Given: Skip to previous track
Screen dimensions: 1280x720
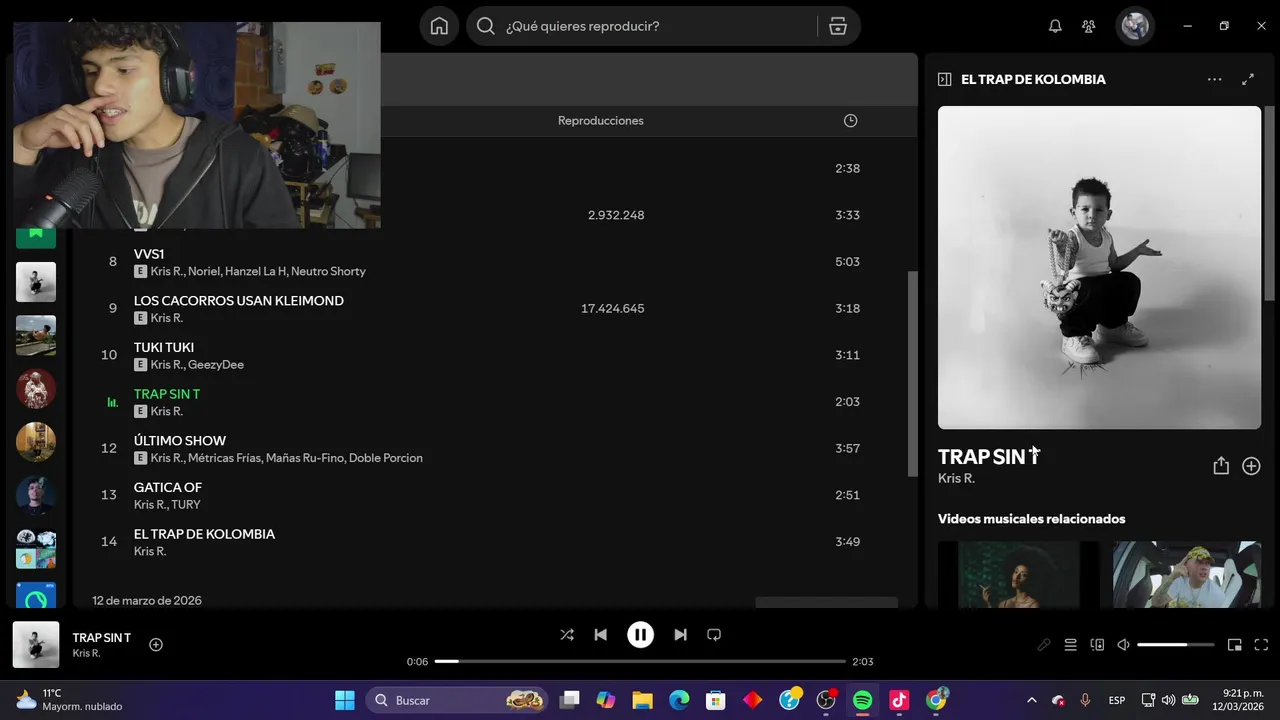Looking at the screenshot, I should point(600,634).
